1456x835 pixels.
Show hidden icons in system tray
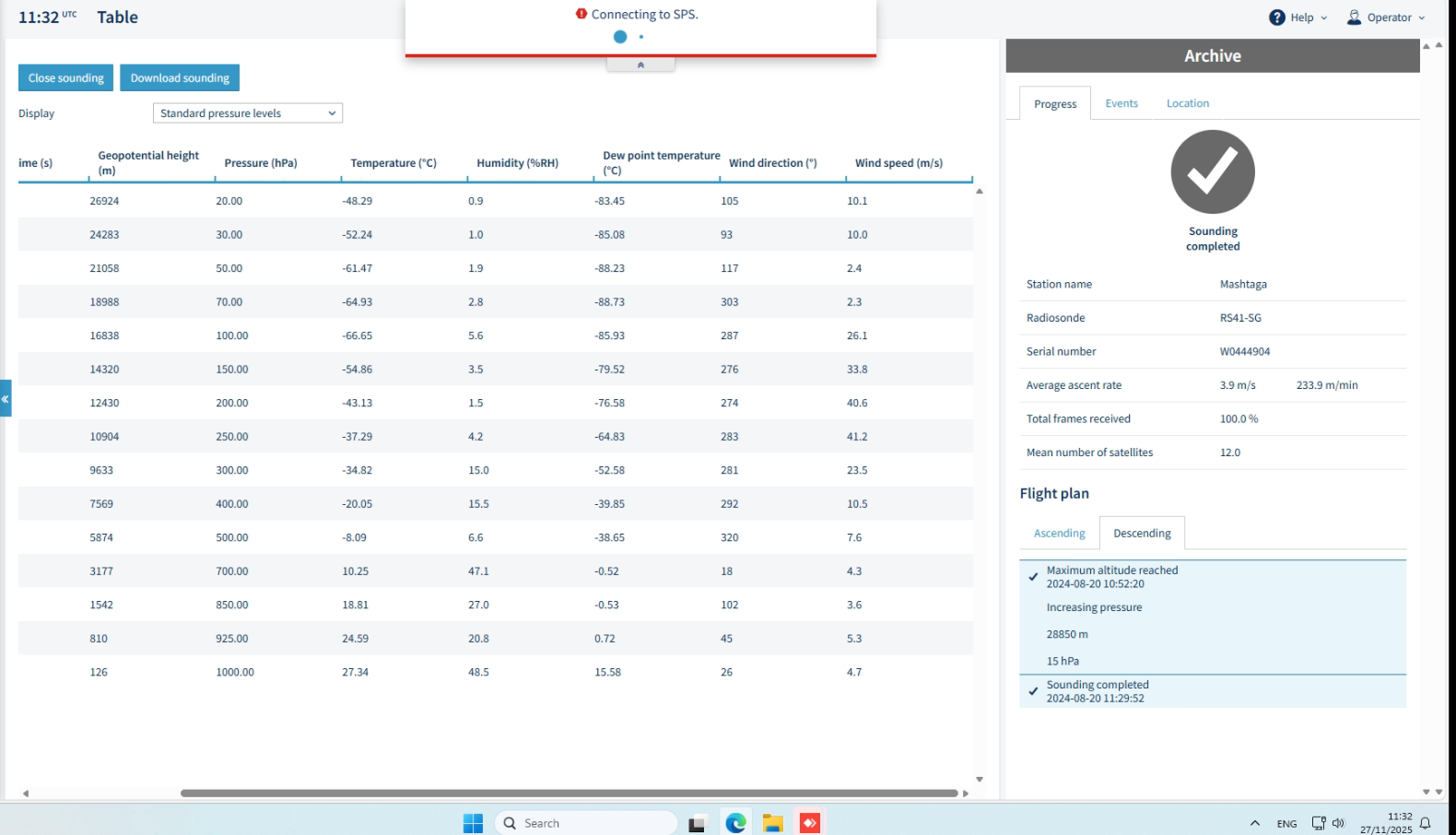pos(1254,823)
